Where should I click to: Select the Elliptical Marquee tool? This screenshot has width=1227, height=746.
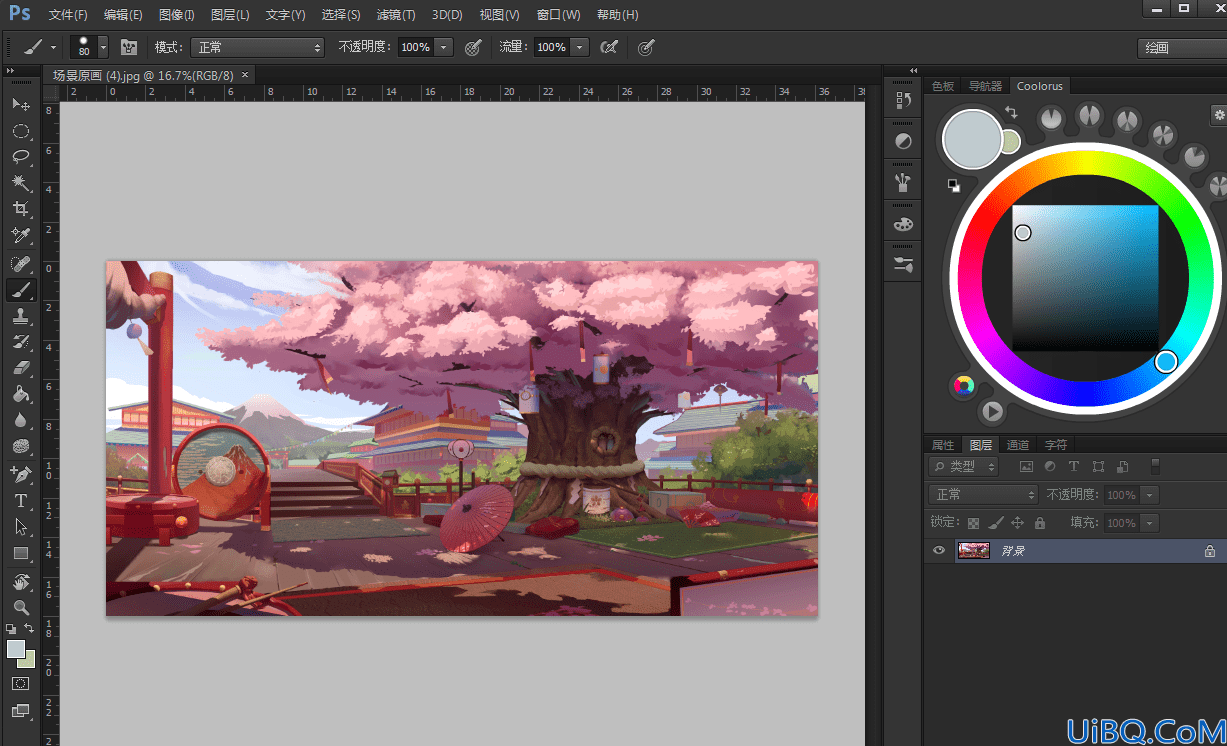point(20,131)
